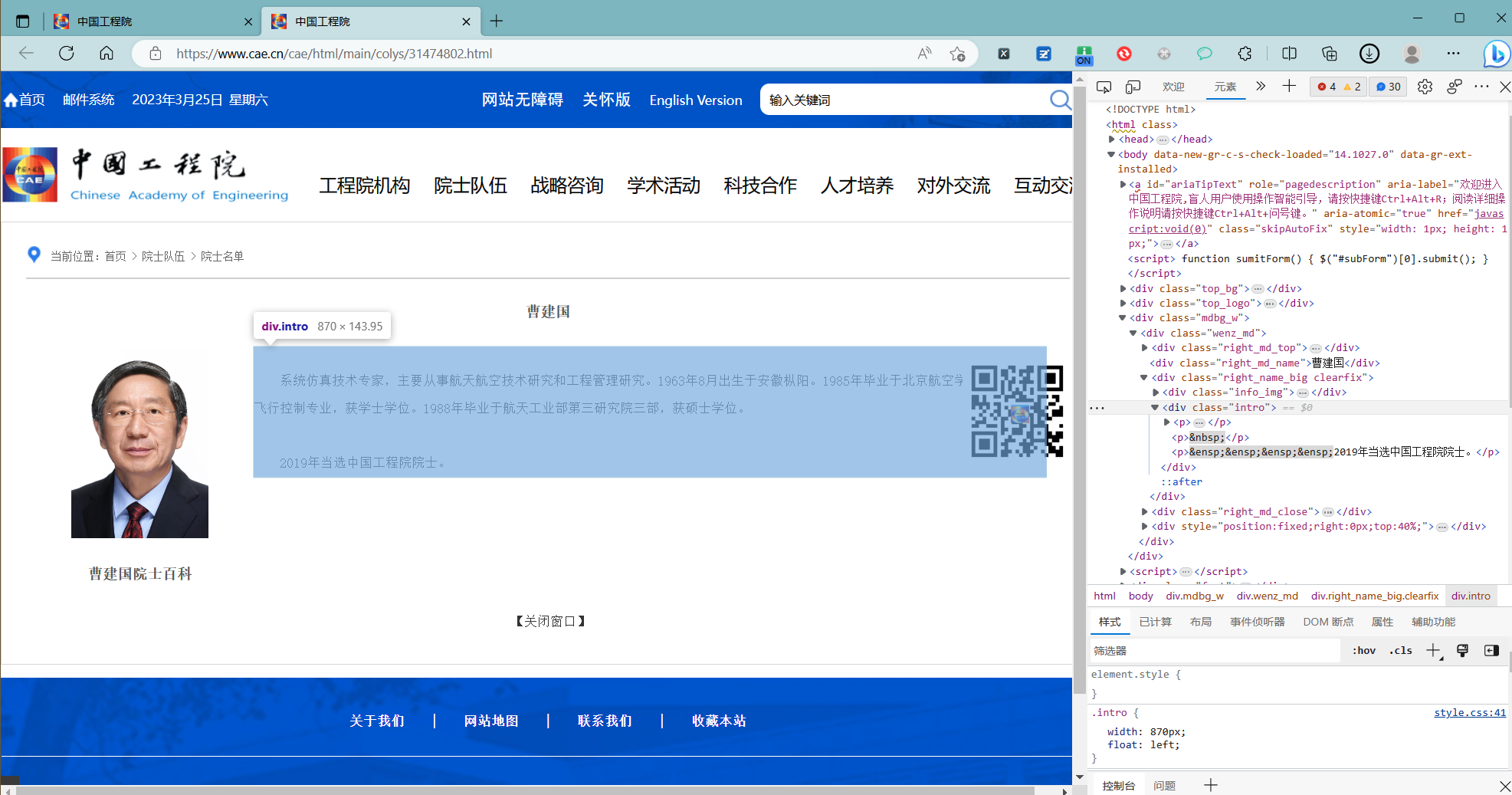The image size is (1512, 795).
Task: Collapse the body element node
Action: click(1111, 154)
